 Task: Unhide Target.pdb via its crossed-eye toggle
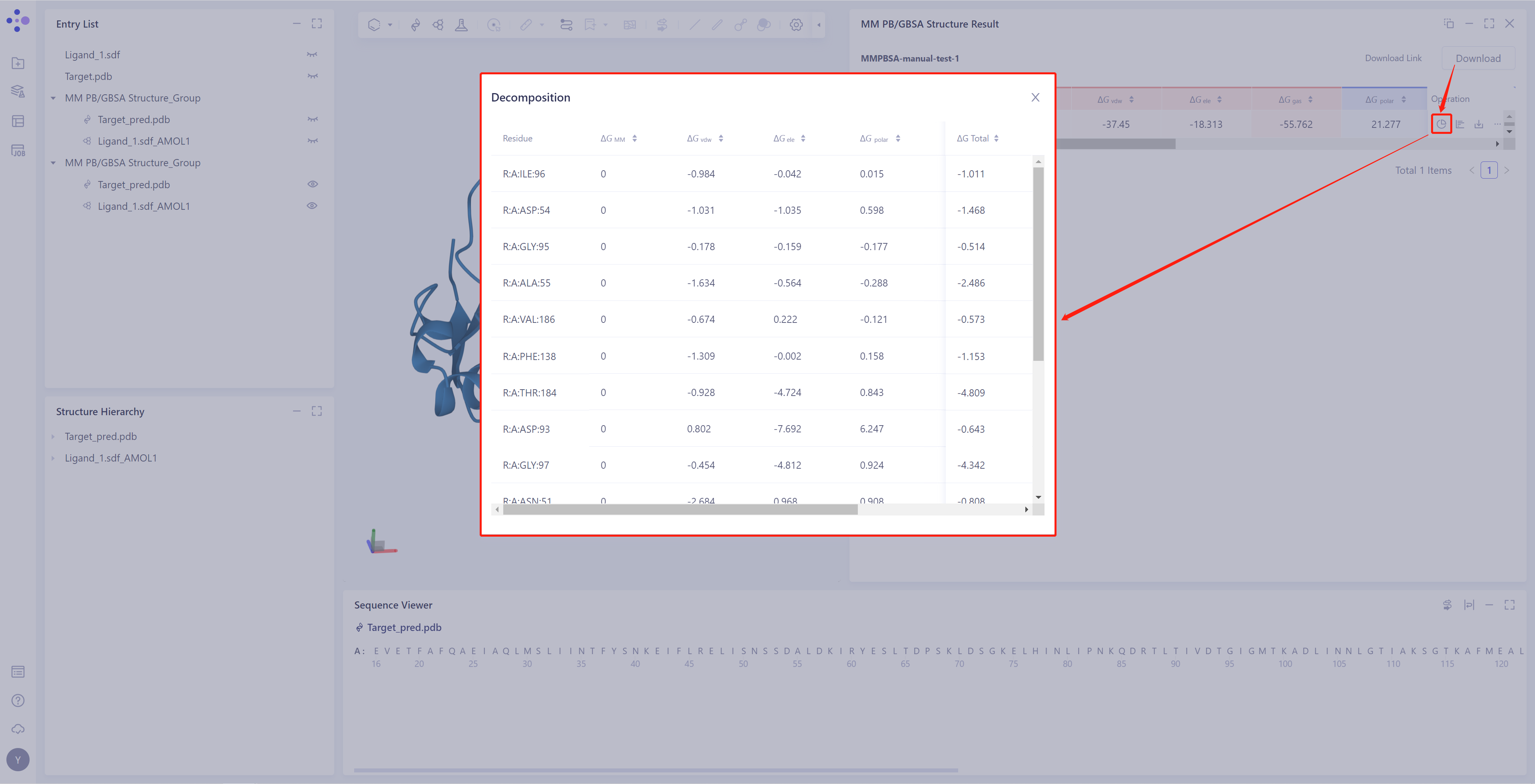coord(312,76)
